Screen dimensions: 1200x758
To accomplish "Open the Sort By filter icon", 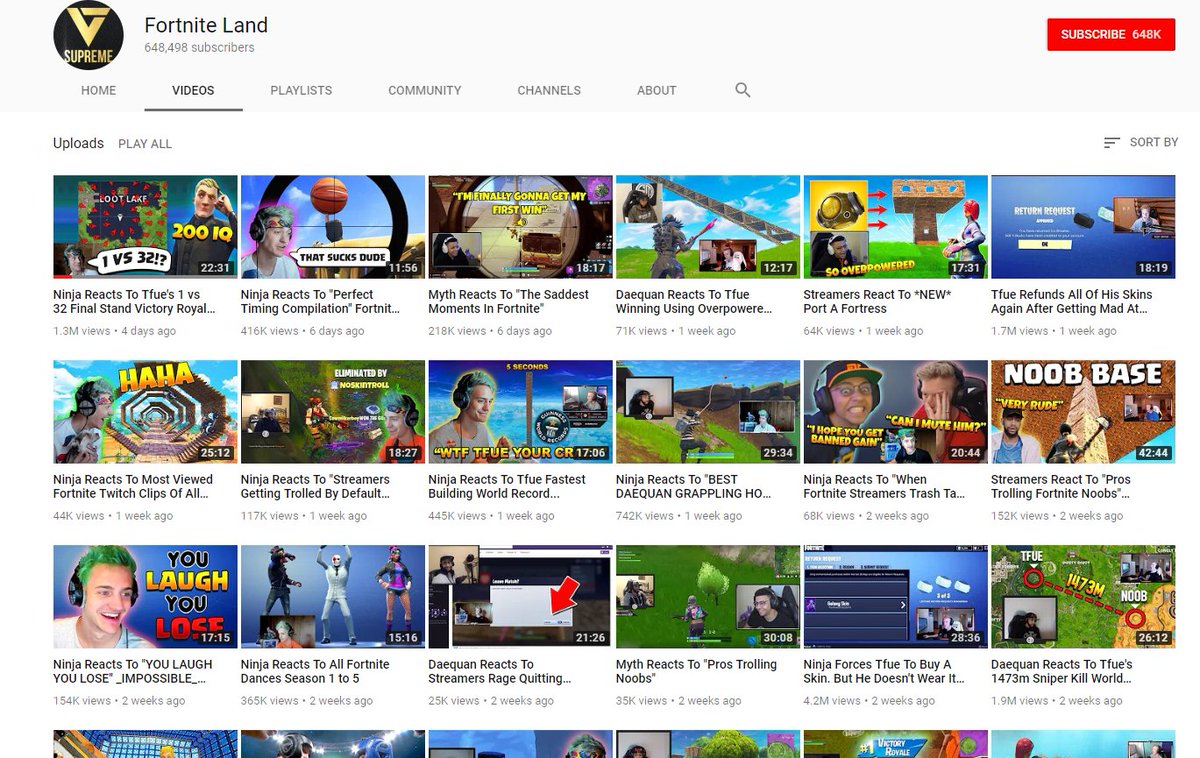I will tap(1111, 143).
